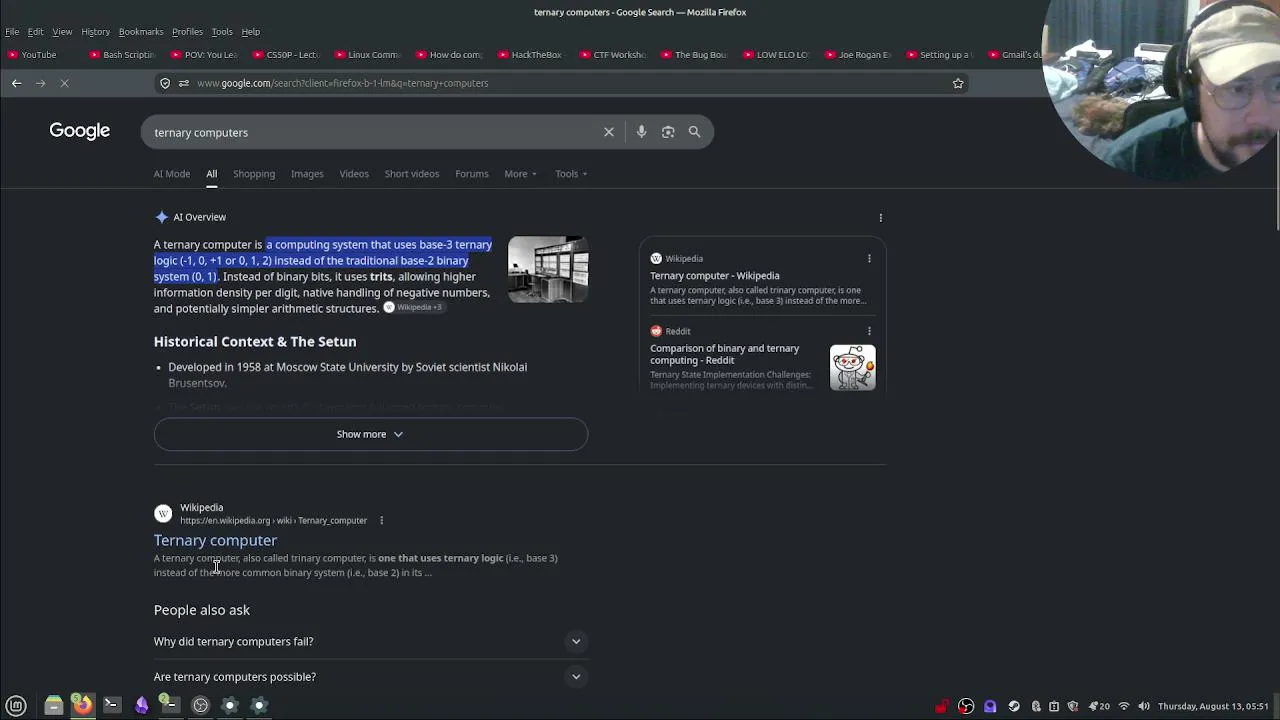The width and height of the screenshot is (1280, 720).
Task: Open the HackTheBox bookmark
Action: click(x=530, y=55)
